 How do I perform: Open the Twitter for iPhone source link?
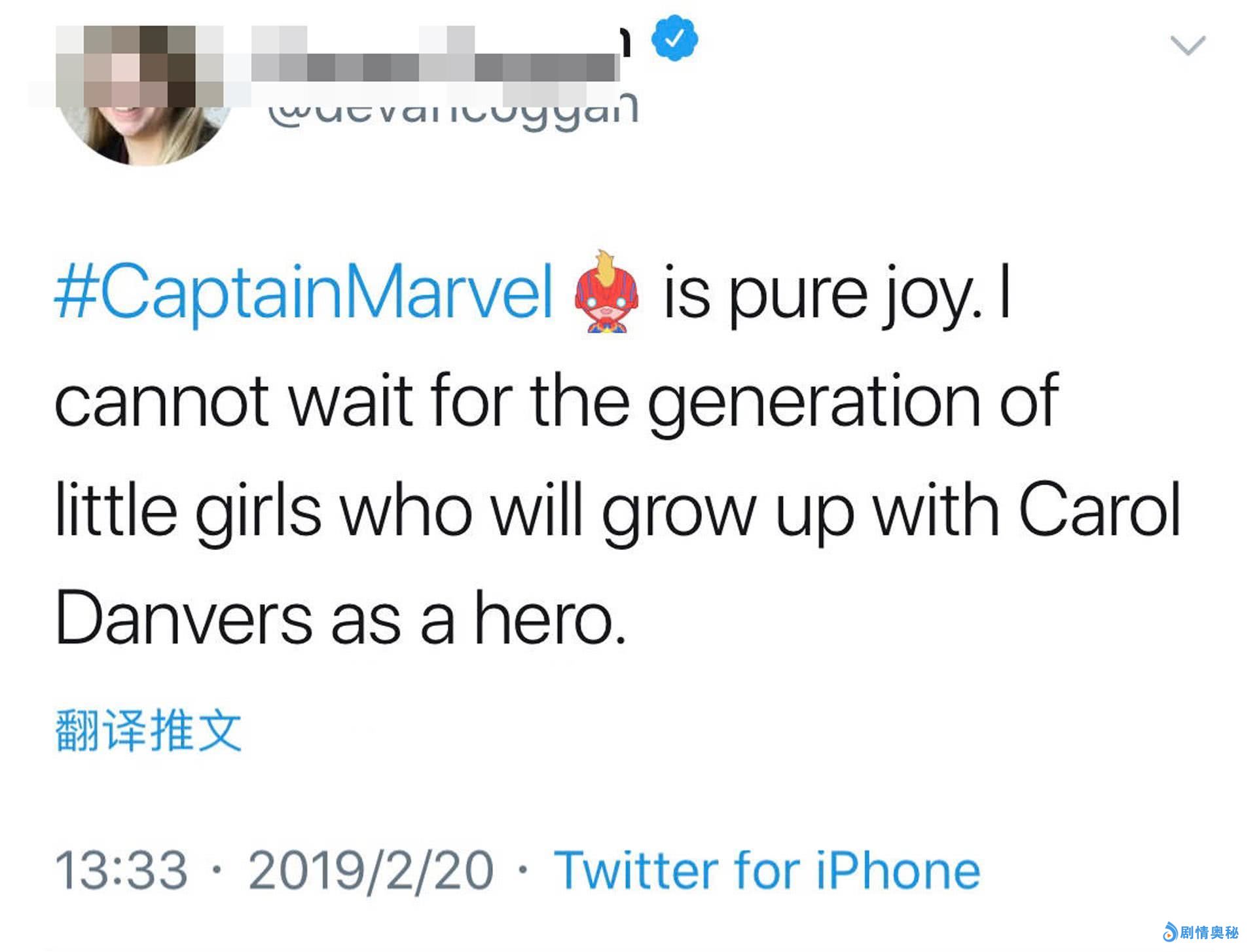(x=767, y=870)
